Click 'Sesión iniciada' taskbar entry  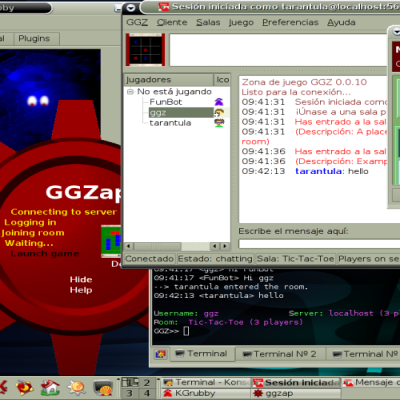pyautogui.click(x=296, y=382)
